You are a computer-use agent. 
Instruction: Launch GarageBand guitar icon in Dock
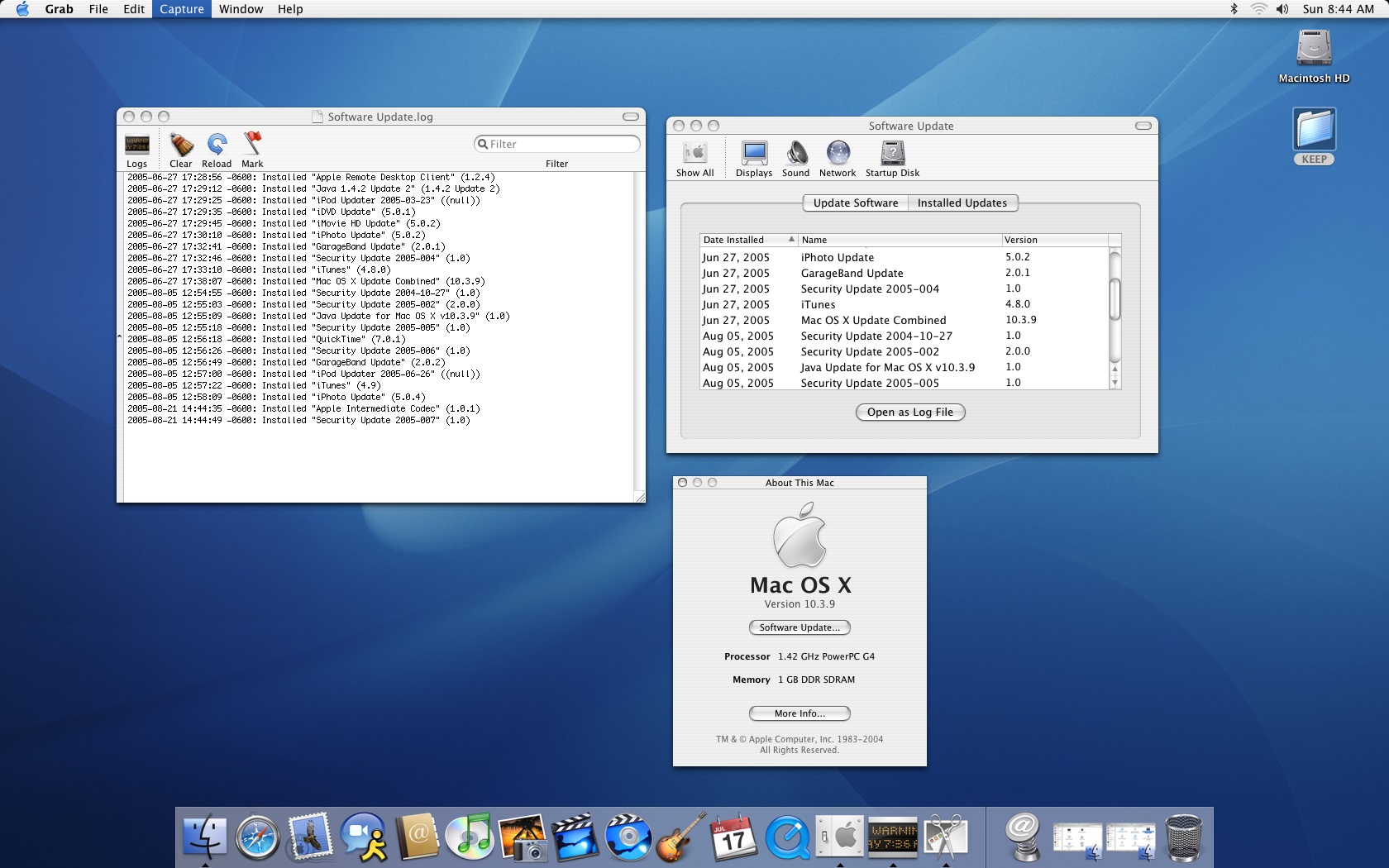pos(681,837)
